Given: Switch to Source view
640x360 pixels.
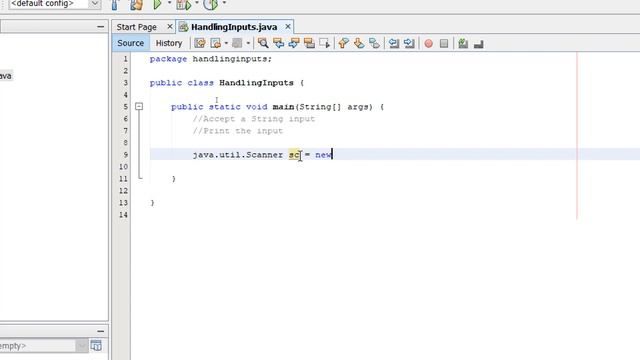Looking at the screenshot, I should coord(131,43).
